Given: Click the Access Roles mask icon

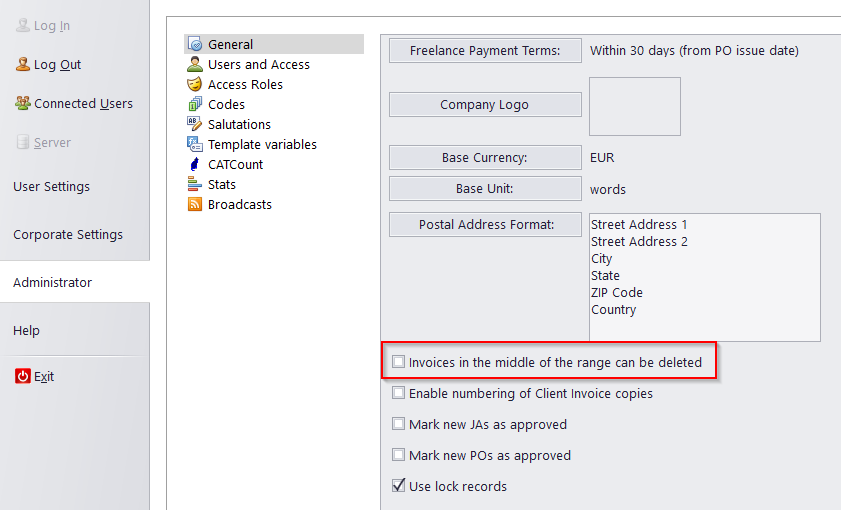Looking at the screenshot, I should click(x=195, y=84).
